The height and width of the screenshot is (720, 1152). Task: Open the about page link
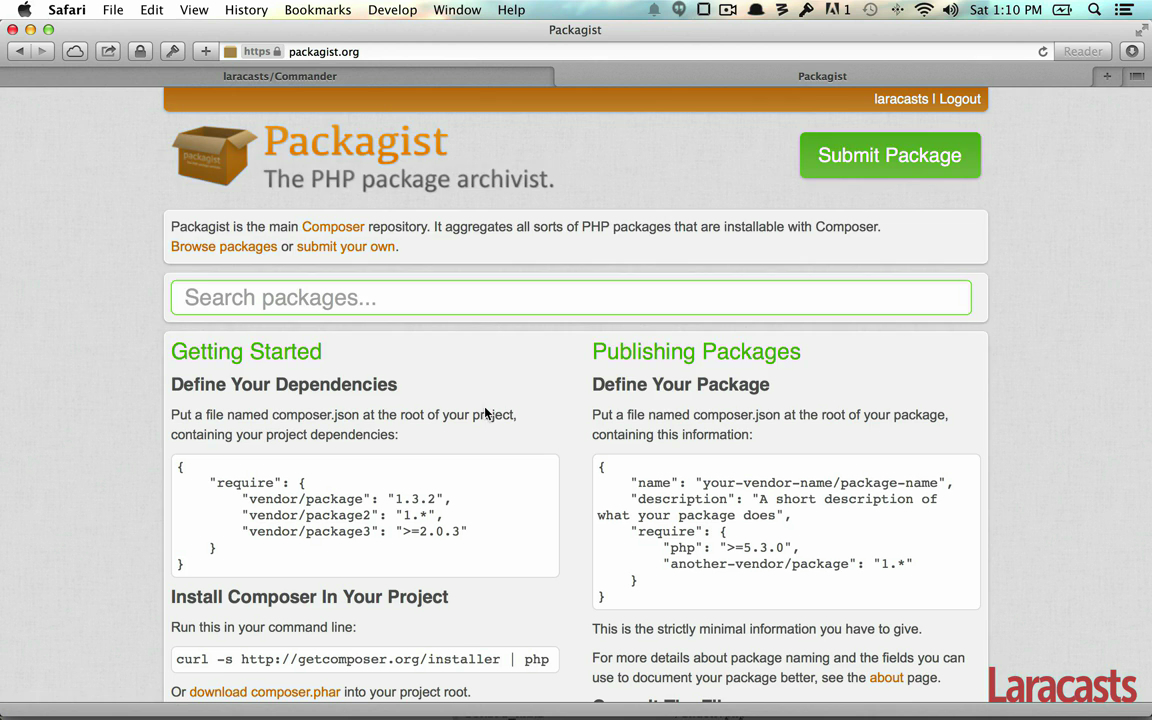886,677
